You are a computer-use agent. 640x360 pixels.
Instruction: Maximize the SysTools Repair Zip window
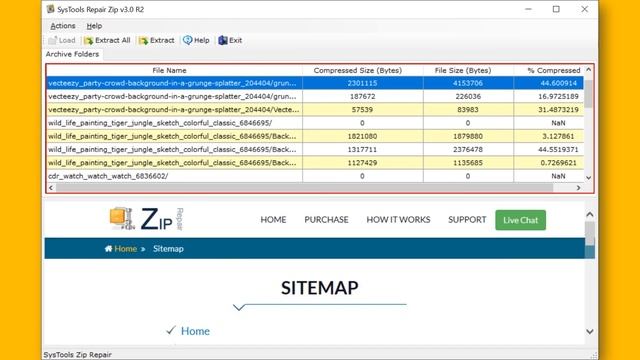pos(556,9)
